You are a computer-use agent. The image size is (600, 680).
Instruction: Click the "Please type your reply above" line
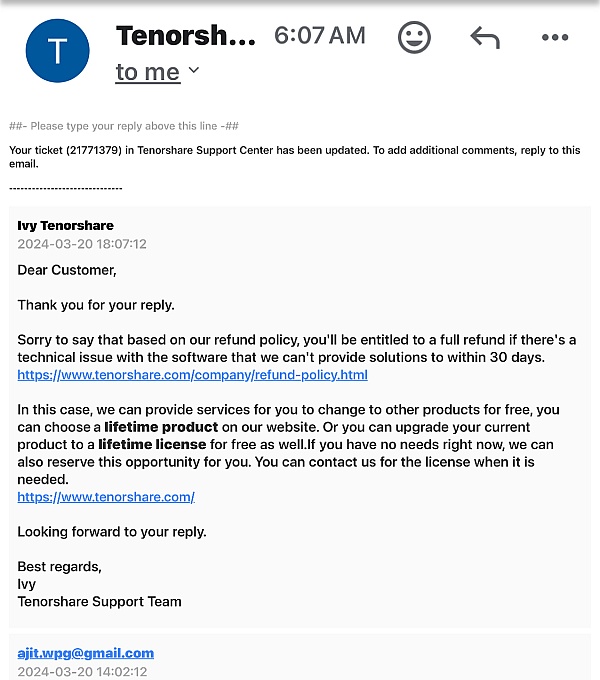pyautogui.click(x=124, y=126)
